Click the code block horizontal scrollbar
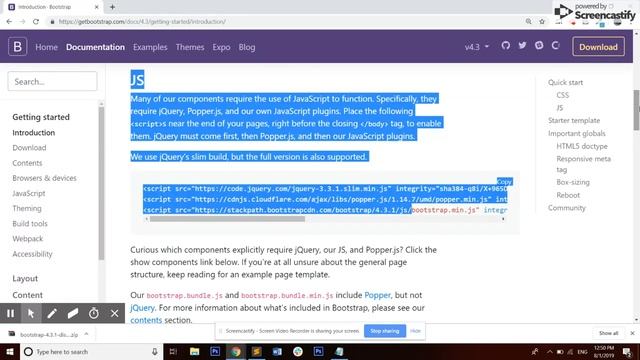Image resolution: width=640 pixels, height=360 pixels. coord(227,219)
